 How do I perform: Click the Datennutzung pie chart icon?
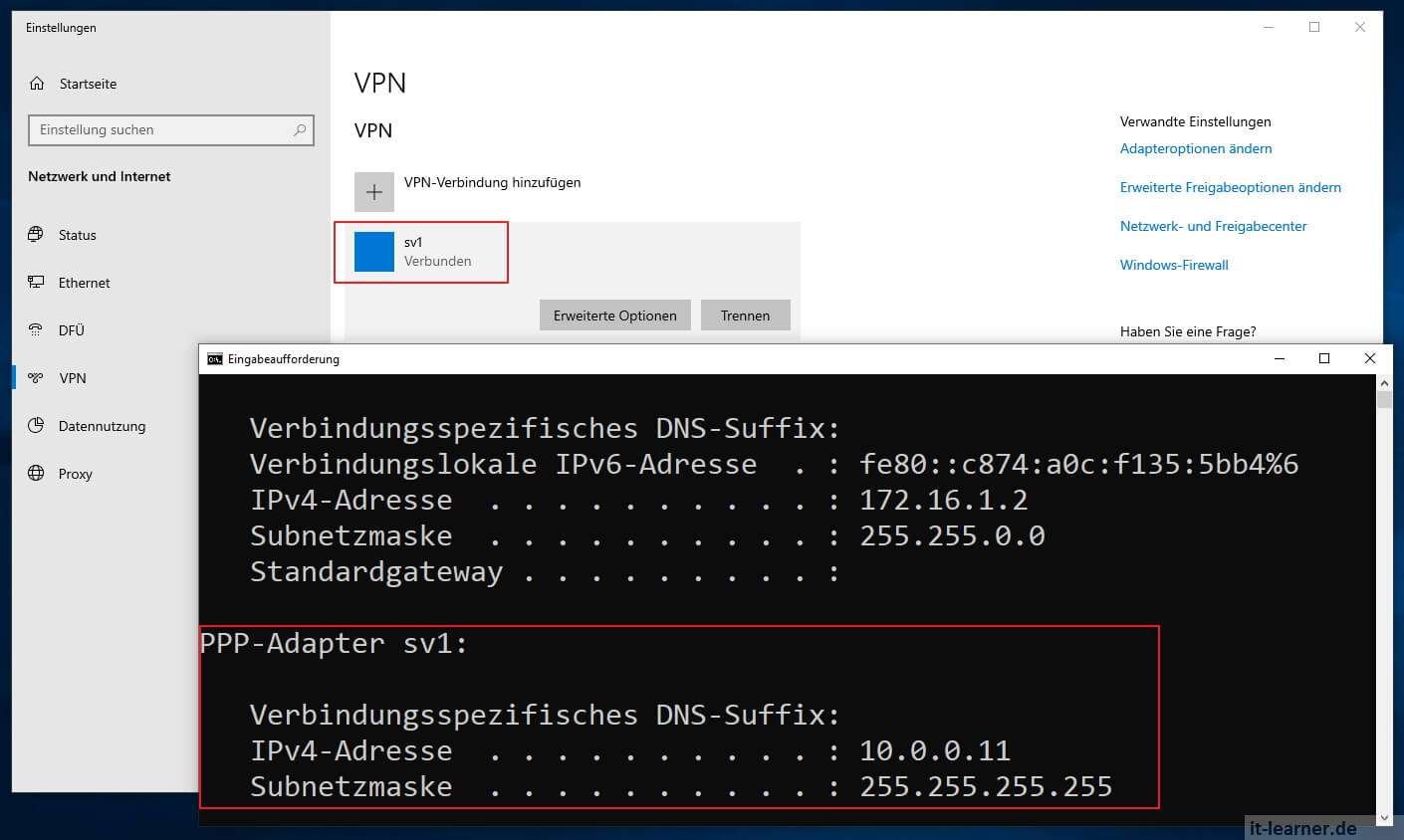[x=36, y=426]
